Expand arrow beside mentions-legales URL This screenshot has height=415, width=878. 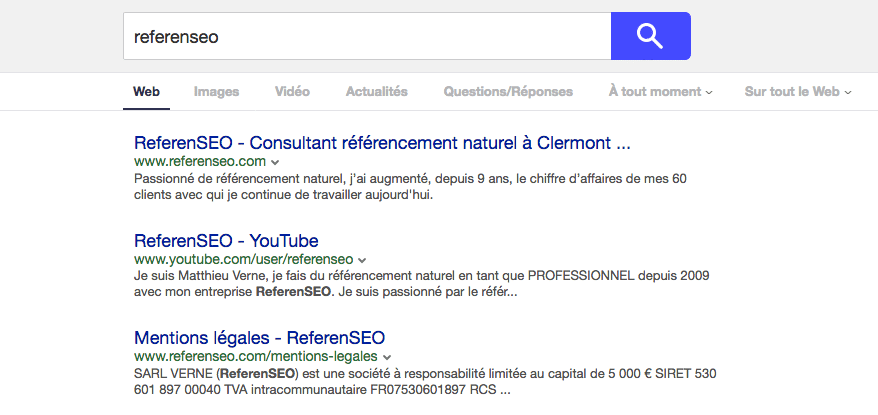pos(386,357)
